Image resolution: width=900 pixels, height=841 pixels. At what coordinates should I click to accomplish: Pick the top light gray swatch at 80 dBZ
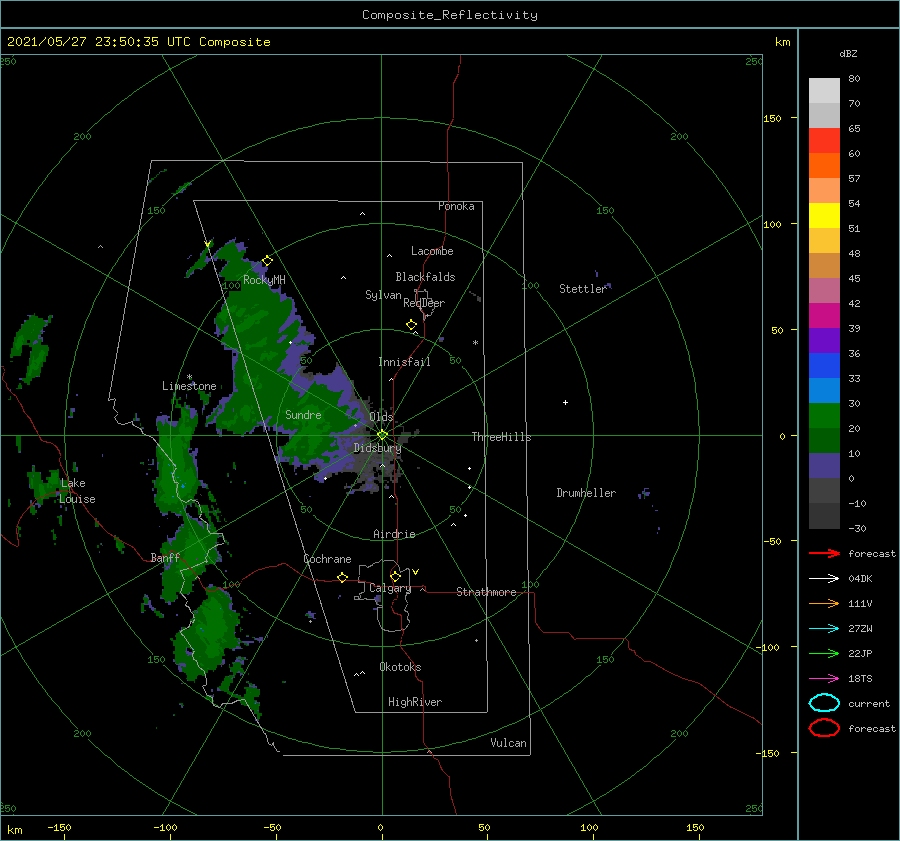click(x=824, y=91)
